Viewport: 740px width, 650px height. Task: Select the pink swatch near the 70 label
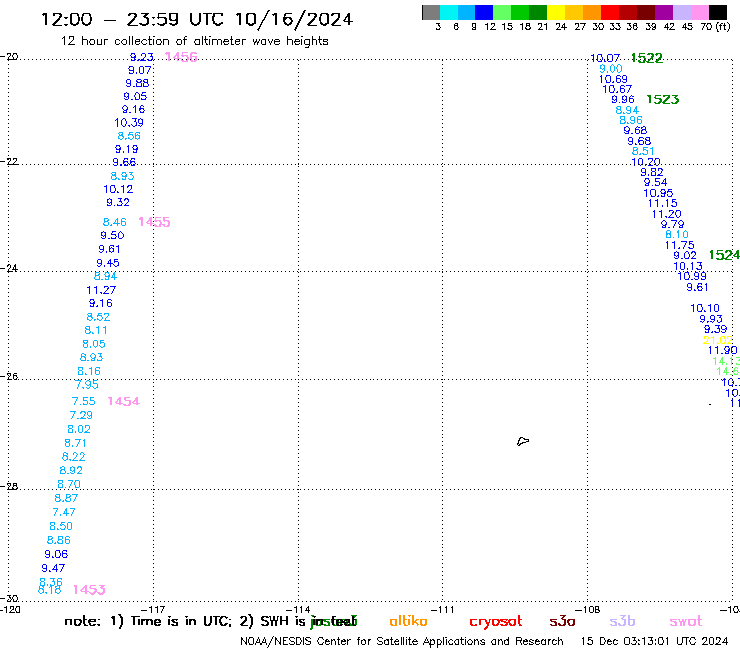(699, 12)
